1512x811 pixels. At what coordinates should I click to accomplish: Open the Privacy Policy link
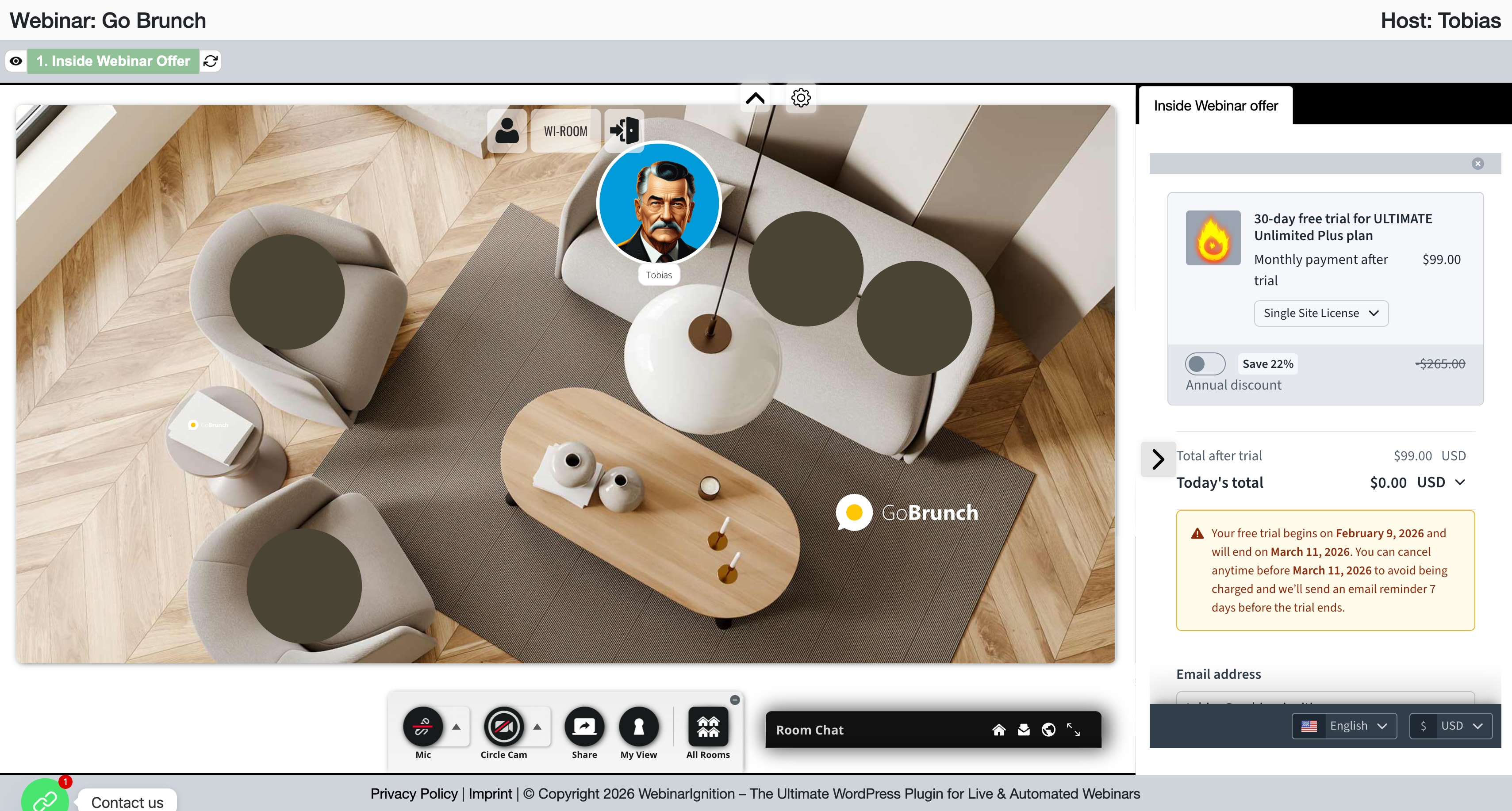click(414, 794)
